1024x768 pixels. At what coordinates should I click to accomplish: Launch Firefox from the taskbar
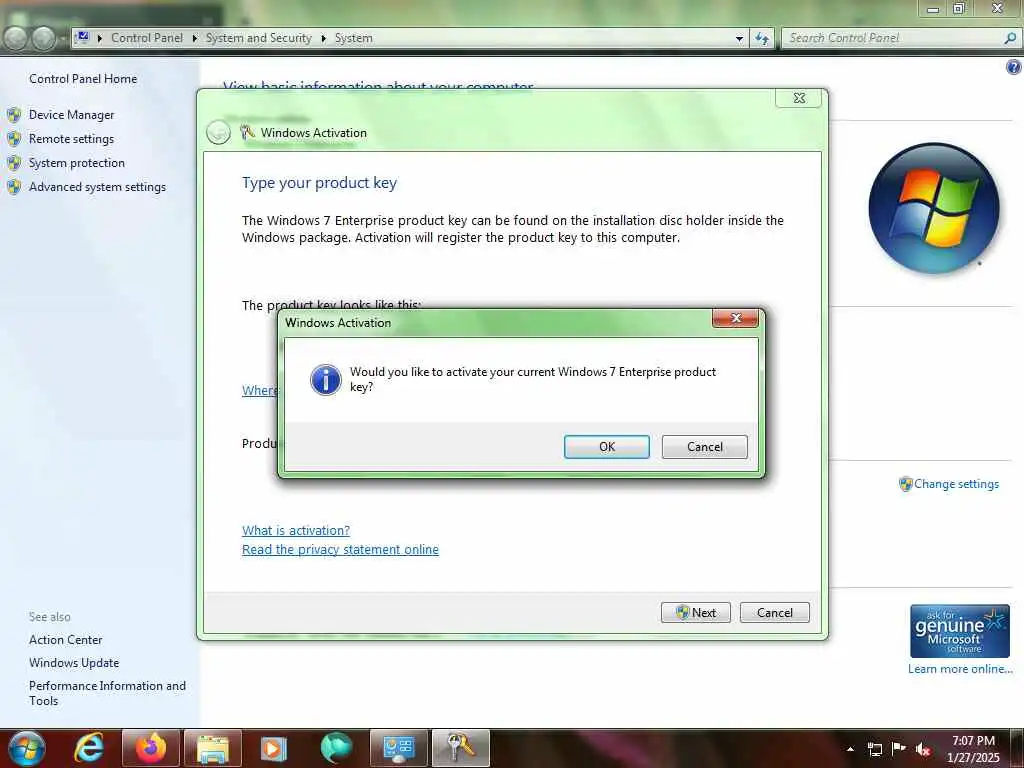click(x=151, y=748)
